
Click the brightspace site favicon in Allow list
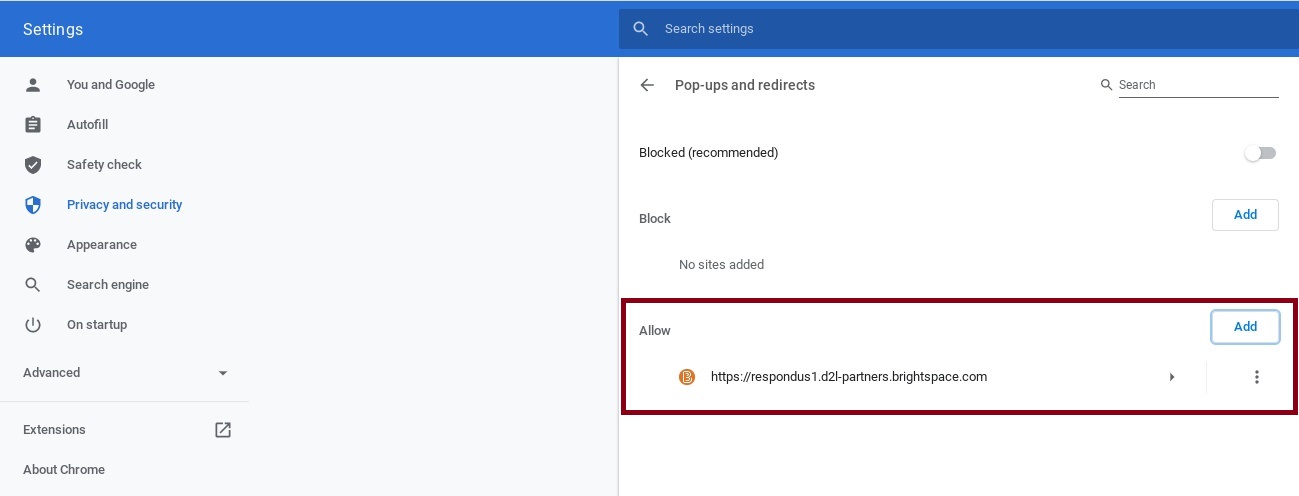[687, 377]
